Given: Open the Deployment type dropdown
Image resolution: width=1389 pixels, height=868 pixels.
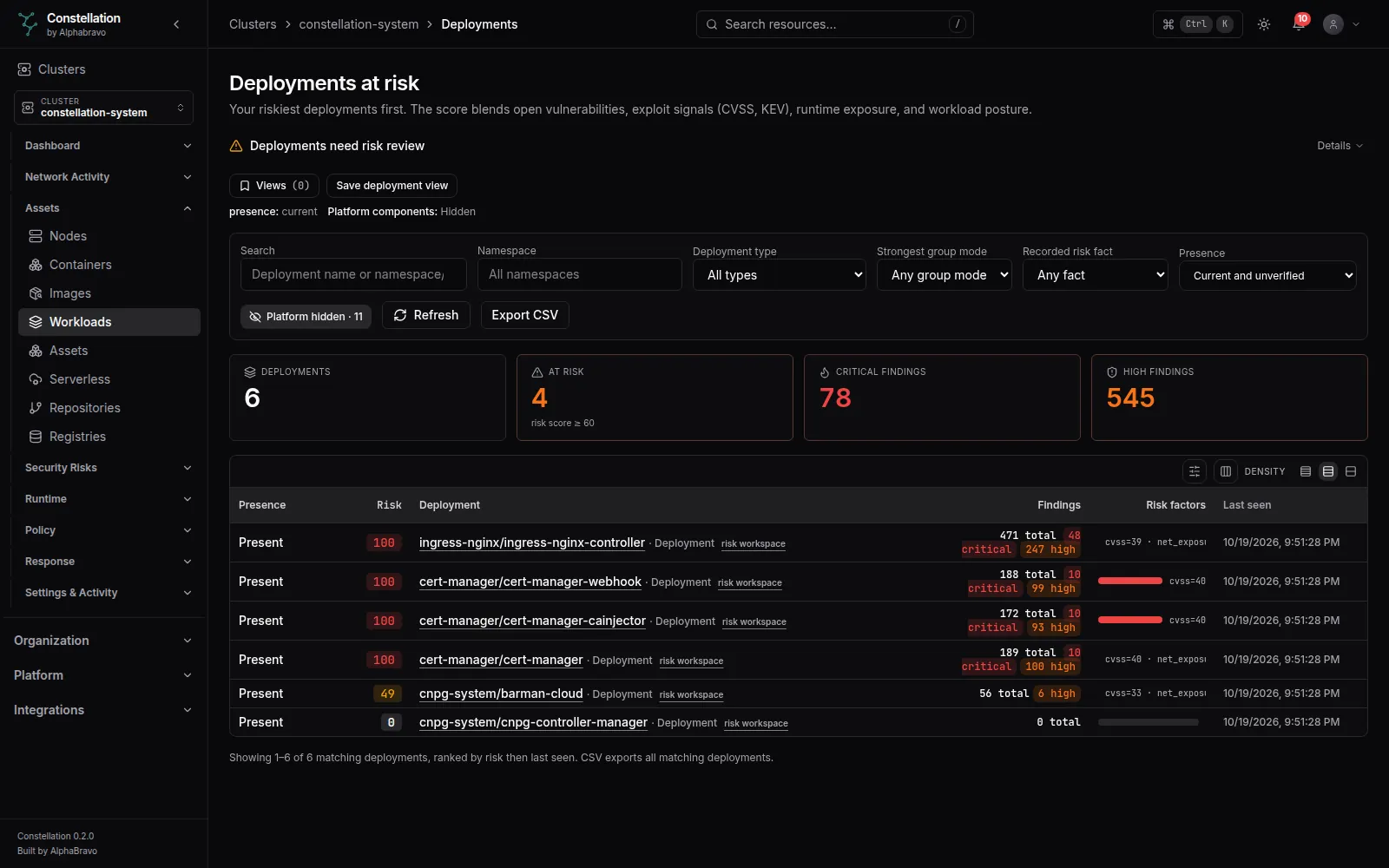Looking at the screenshot, I should (780, 275).
